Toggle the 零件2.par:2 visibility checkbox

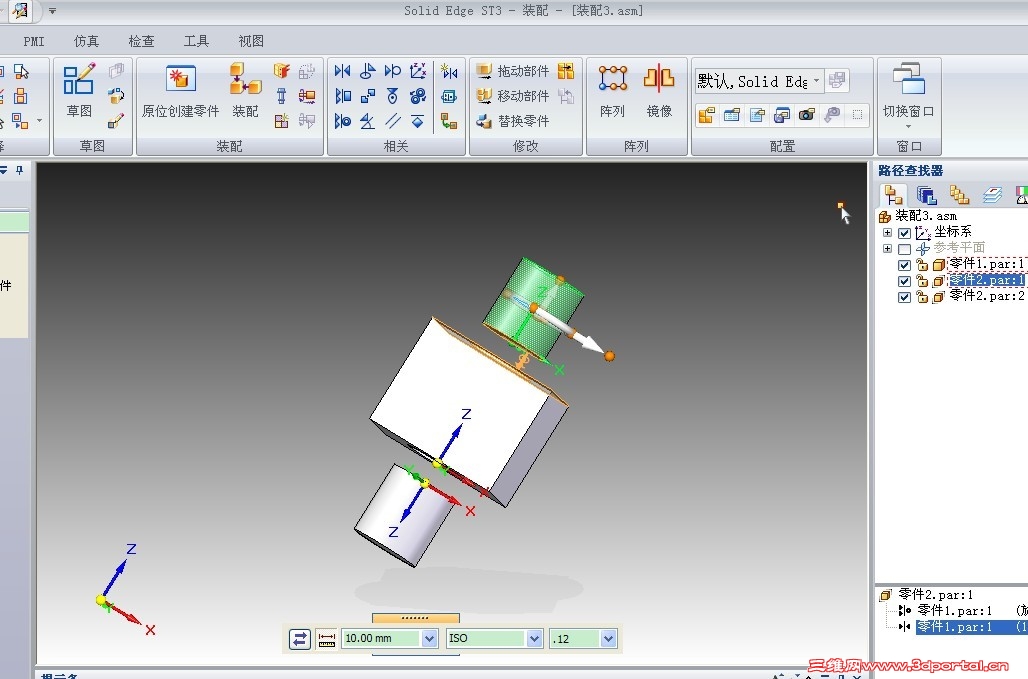pos(904,297)
